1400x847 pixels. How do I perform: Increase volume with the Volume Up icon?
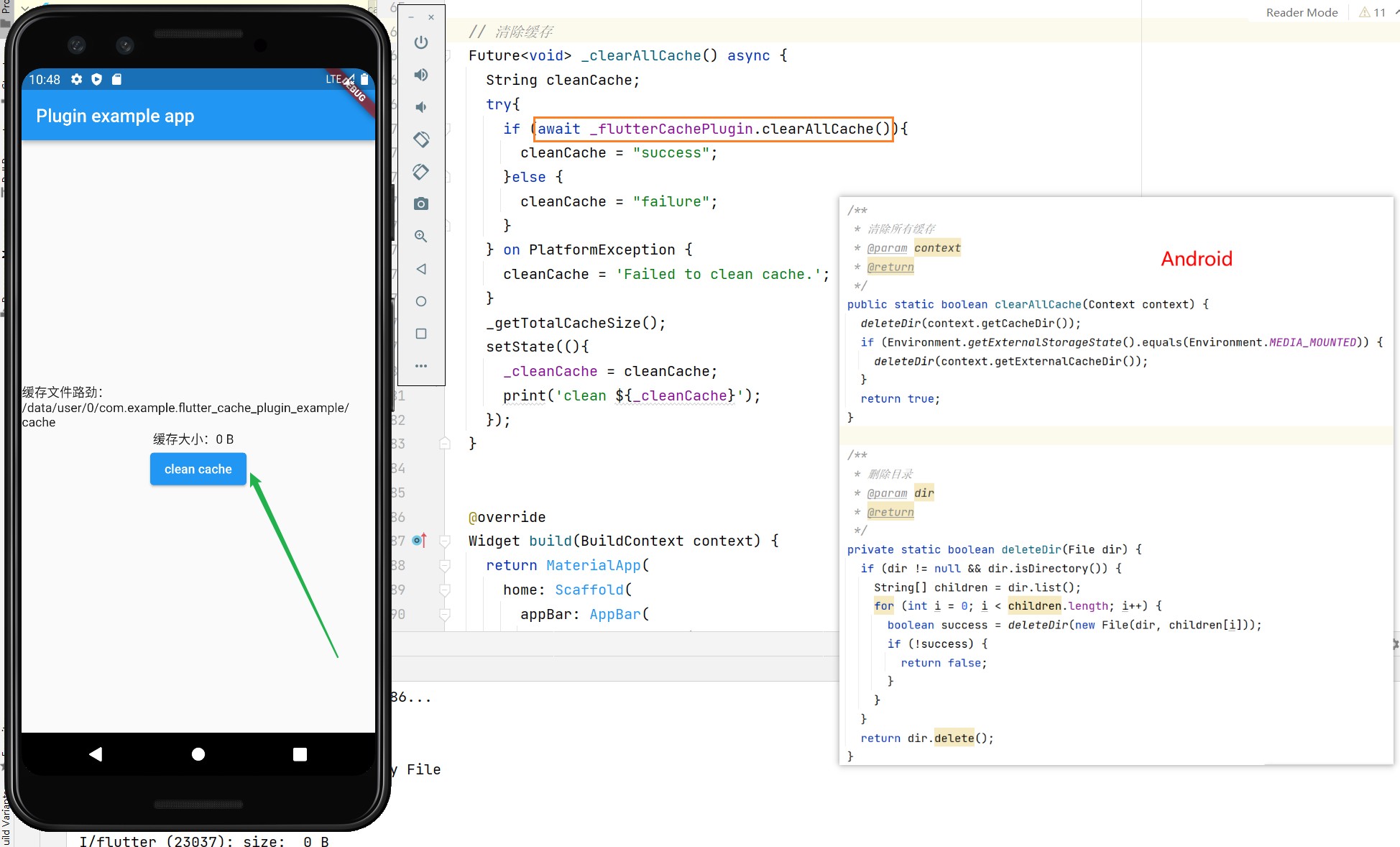pos(421,74)
